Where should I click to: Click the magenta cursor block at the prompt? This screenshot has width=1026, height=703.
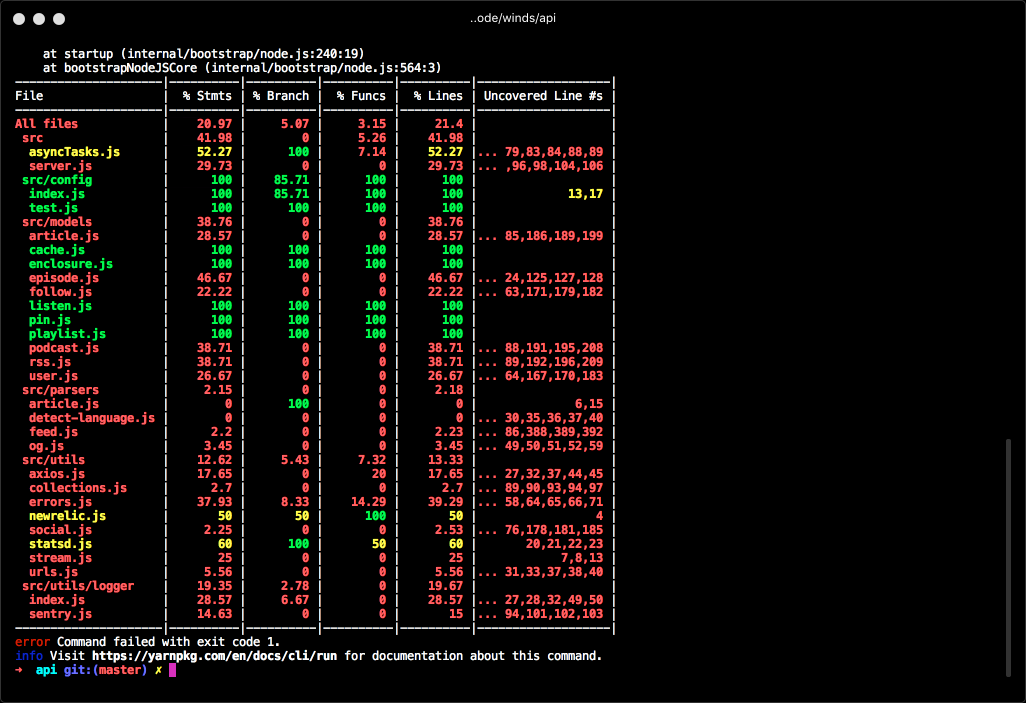[172, 670]
